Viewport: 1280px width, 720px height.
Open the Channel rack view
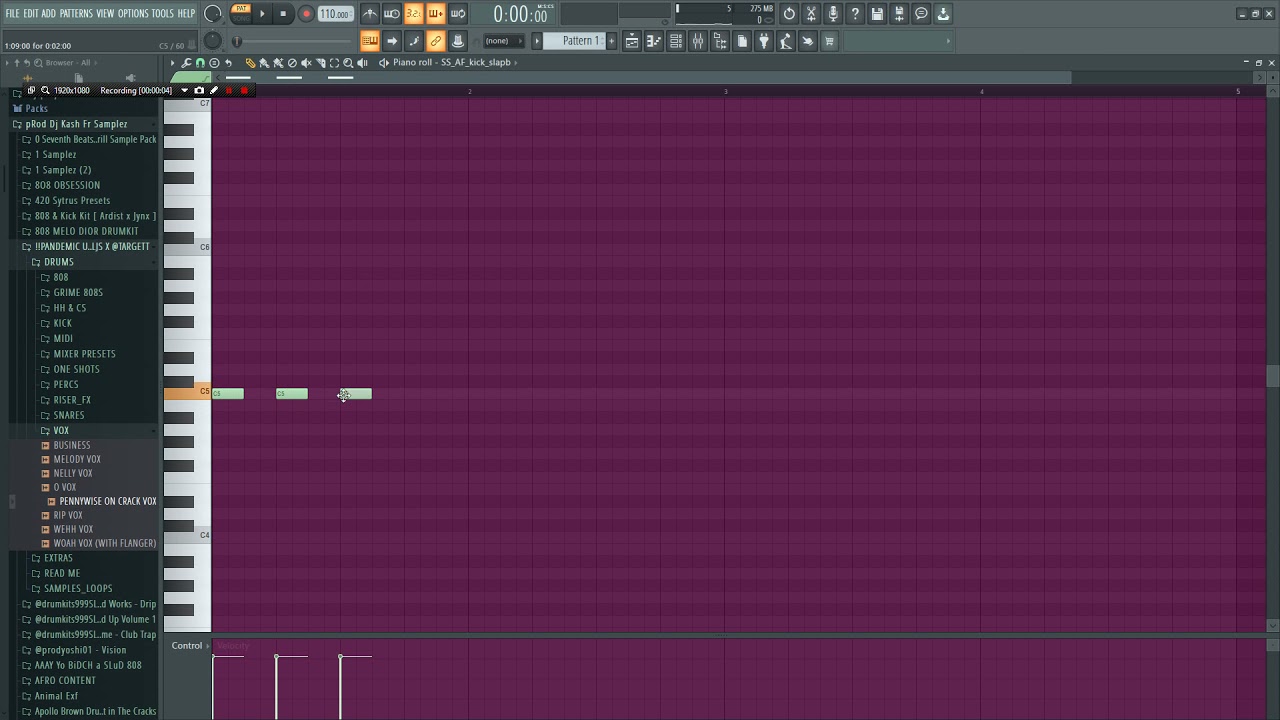pyautogui.click(x=676, y=41)
